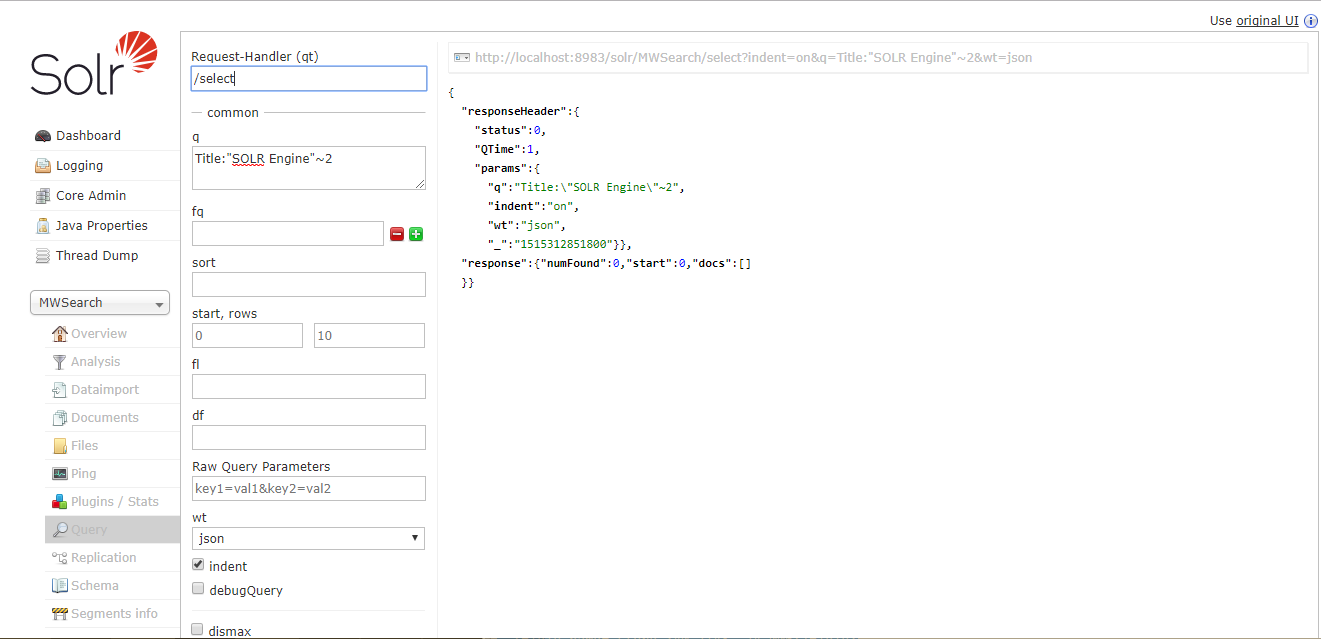Click the info icon beside original UI
The image size is (1321, 639).
1311,21
